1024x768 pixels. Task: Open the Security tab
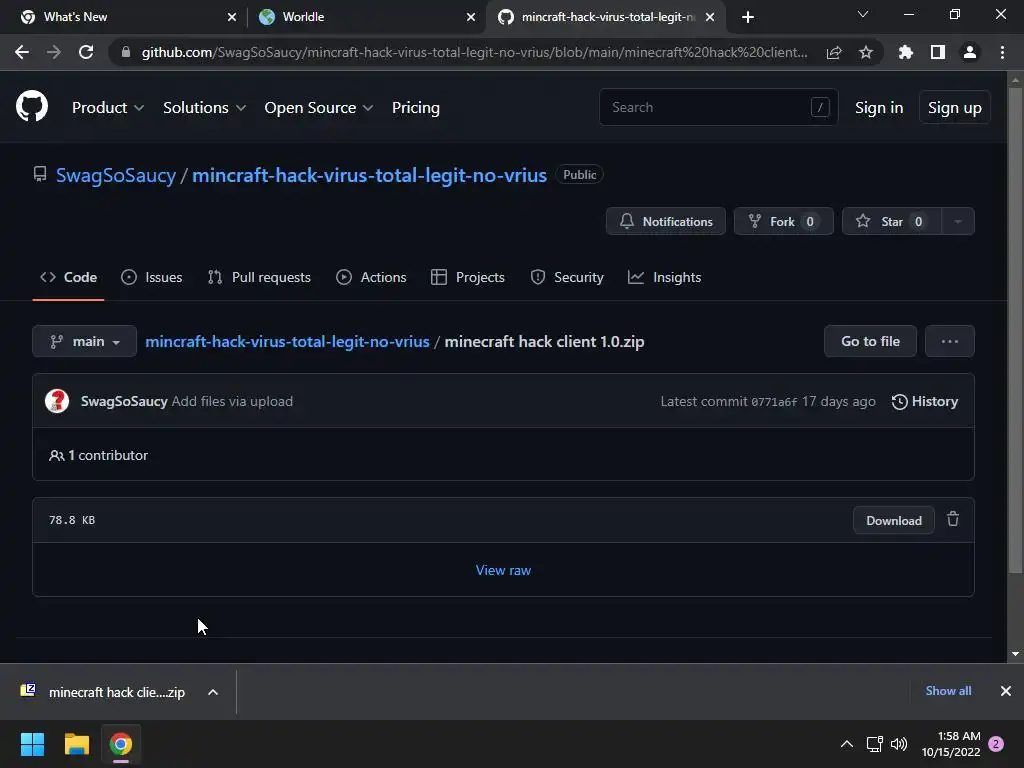tap(567, 277)
